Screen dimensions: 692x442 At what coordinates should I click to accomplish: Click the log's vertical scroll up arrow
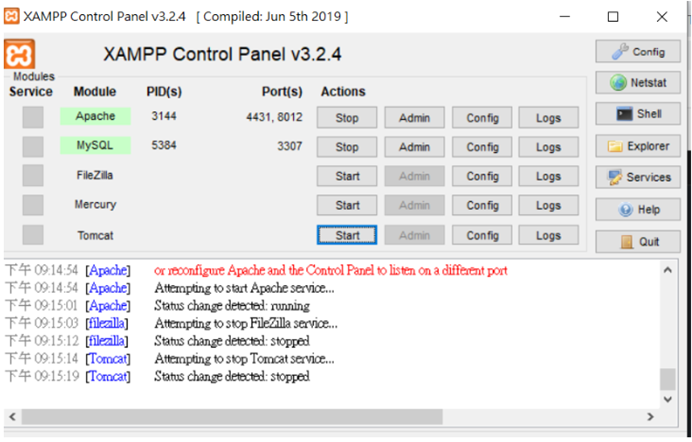point(668,270)
